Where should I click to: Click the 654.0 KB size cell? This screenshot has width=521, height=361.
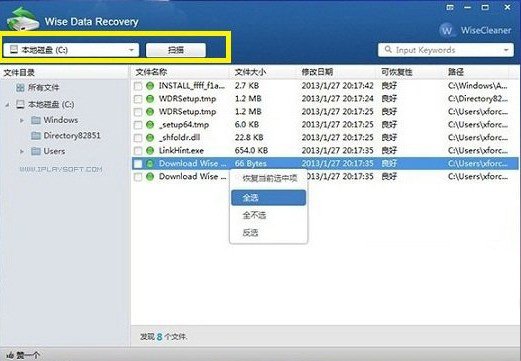pyautogui.click(x=251, y=151)
